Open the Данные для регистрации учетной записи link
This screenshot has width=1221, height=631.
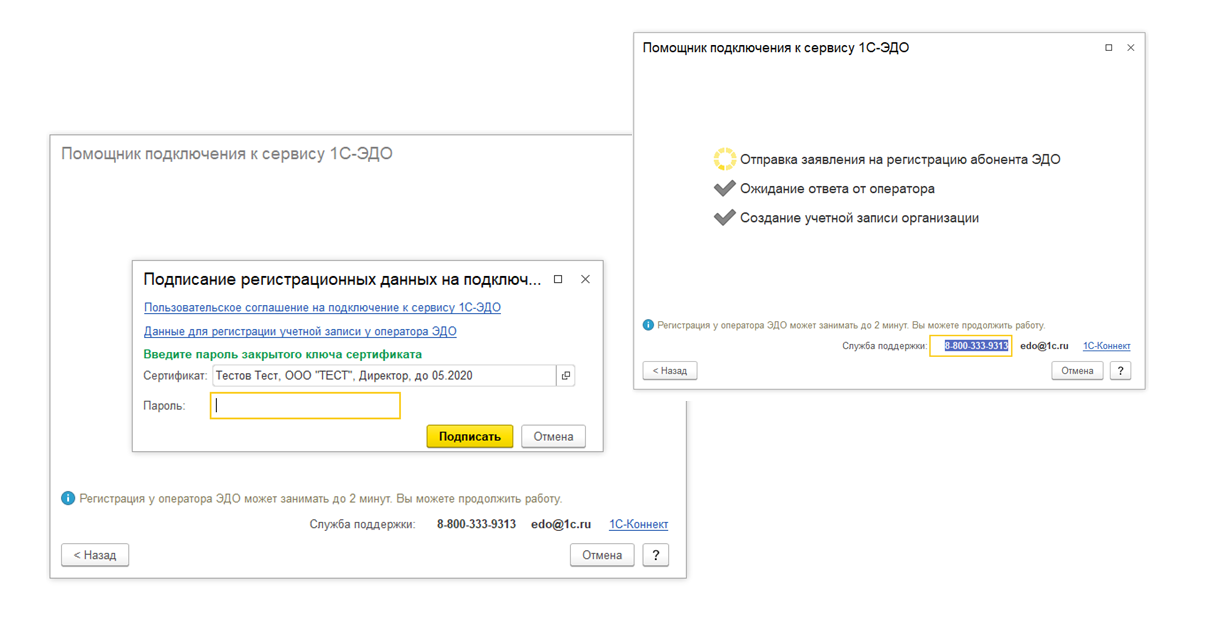click(300, 331)
